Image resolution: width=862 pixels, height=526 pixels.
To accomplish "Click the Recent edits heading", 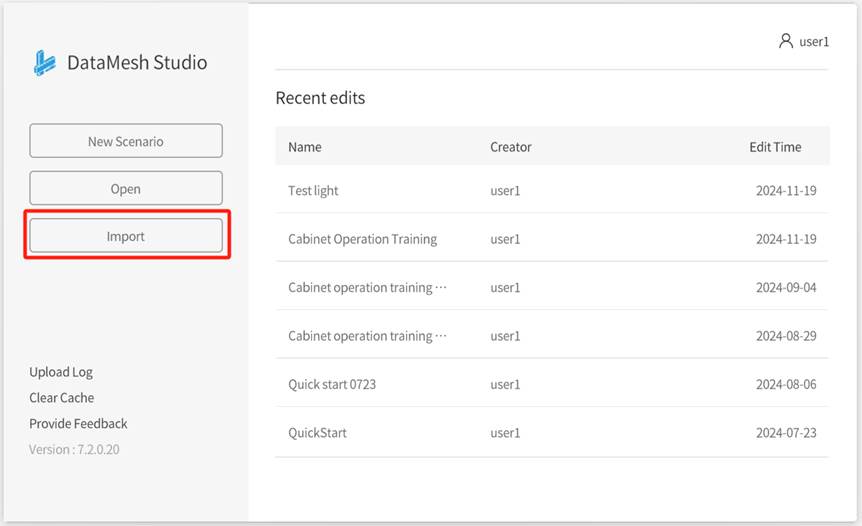I will (x=320, y=98).
